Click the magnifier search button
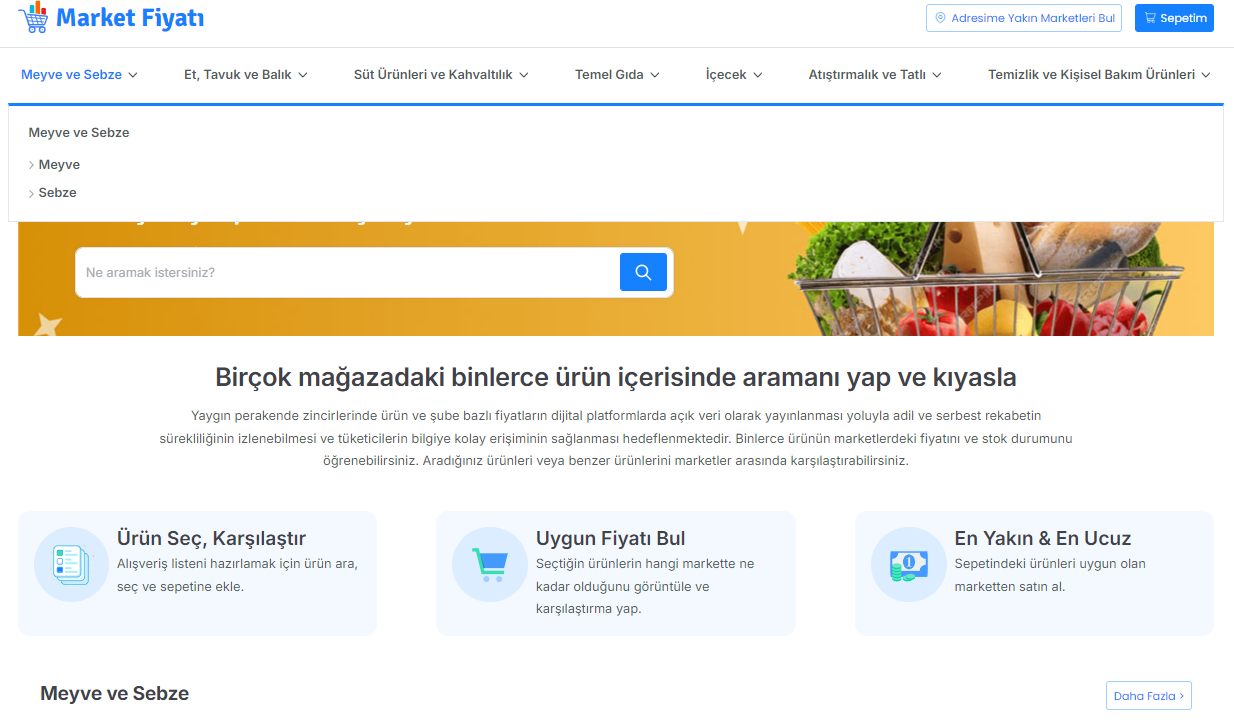This screenshot has width=1234, height=726. (x=643, y=272)
